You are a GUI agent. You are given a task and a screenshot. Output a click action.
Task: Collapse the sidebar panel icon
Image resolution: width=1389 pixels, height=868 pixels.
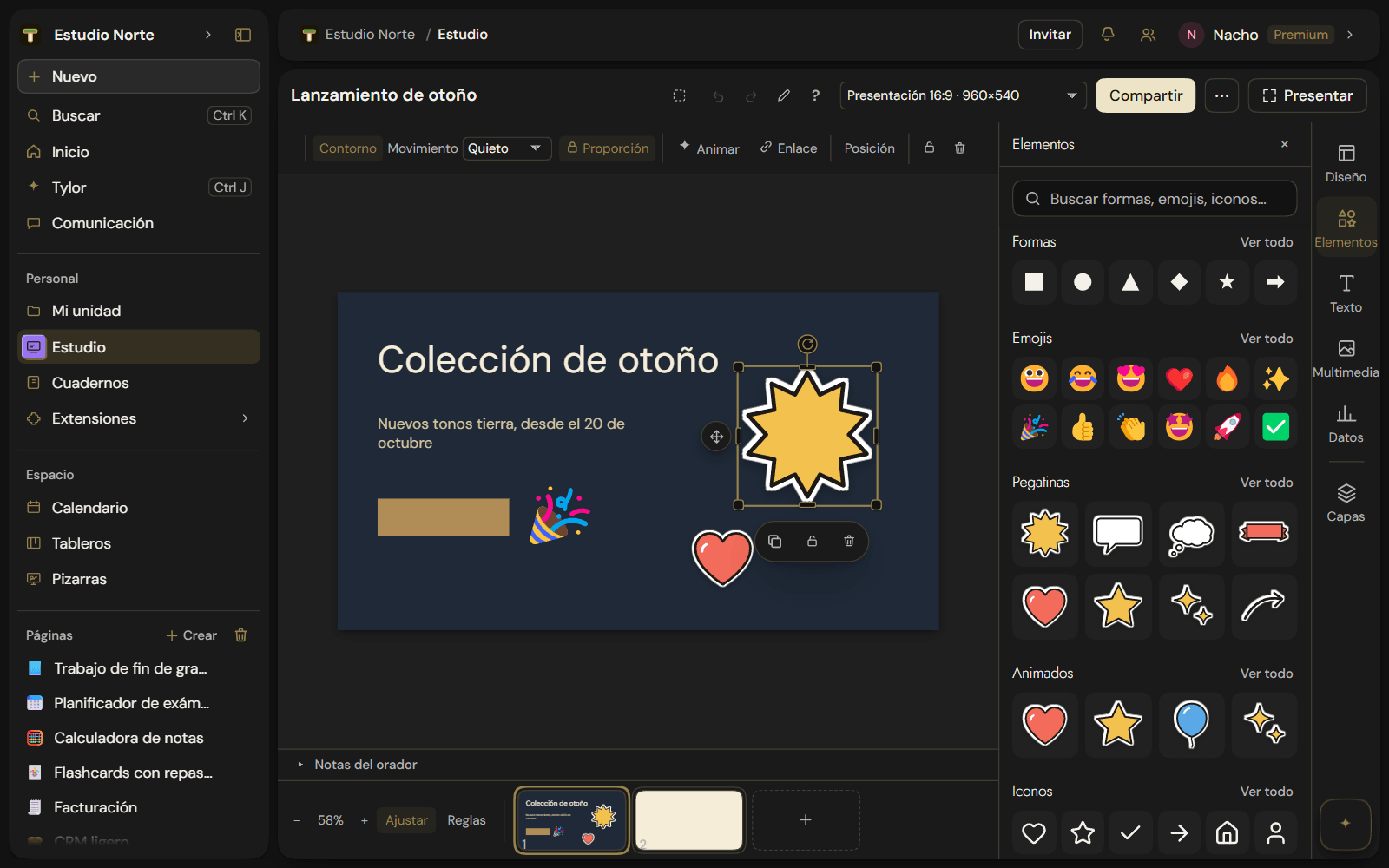243,35
